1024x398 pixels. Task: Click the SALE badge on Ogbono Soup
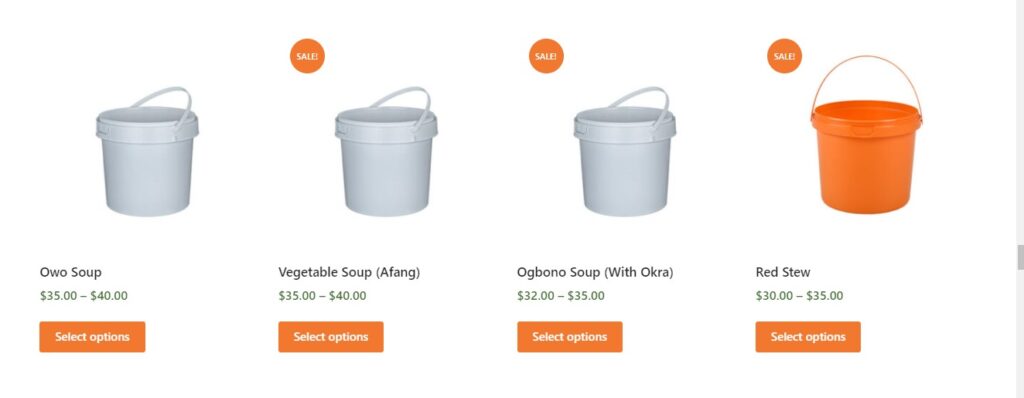click(x=546, y=56)
